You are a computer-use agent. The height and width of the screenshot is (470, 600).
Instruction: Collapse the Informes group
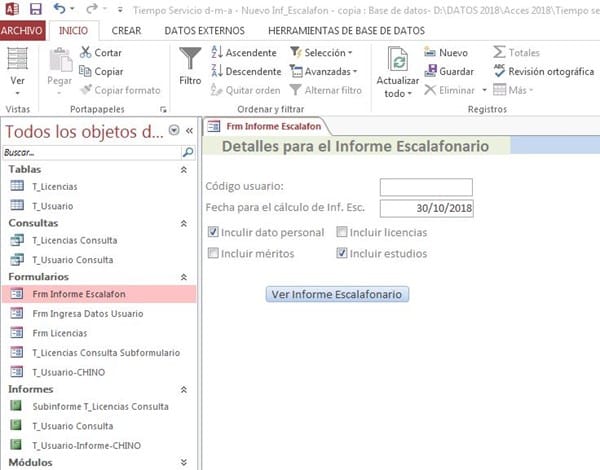(184, 390)
